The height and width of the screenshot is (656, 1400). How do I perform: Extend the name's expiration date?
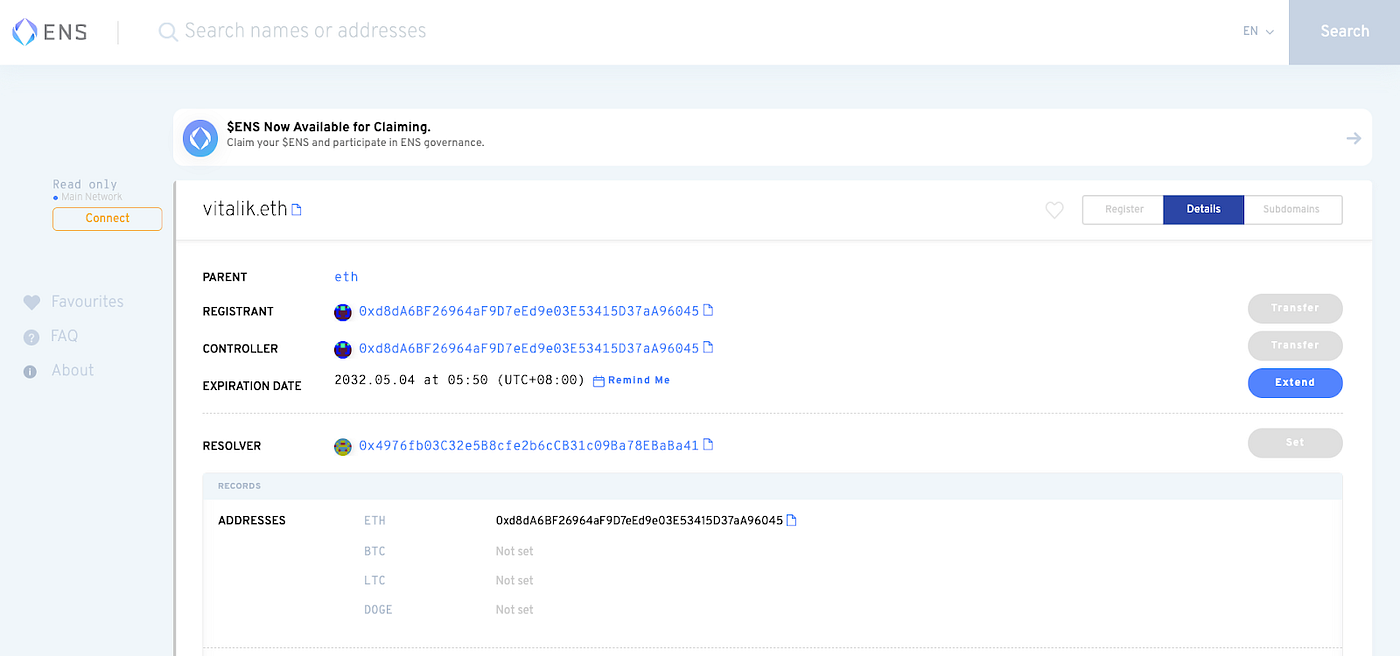tap(1295, 382)
